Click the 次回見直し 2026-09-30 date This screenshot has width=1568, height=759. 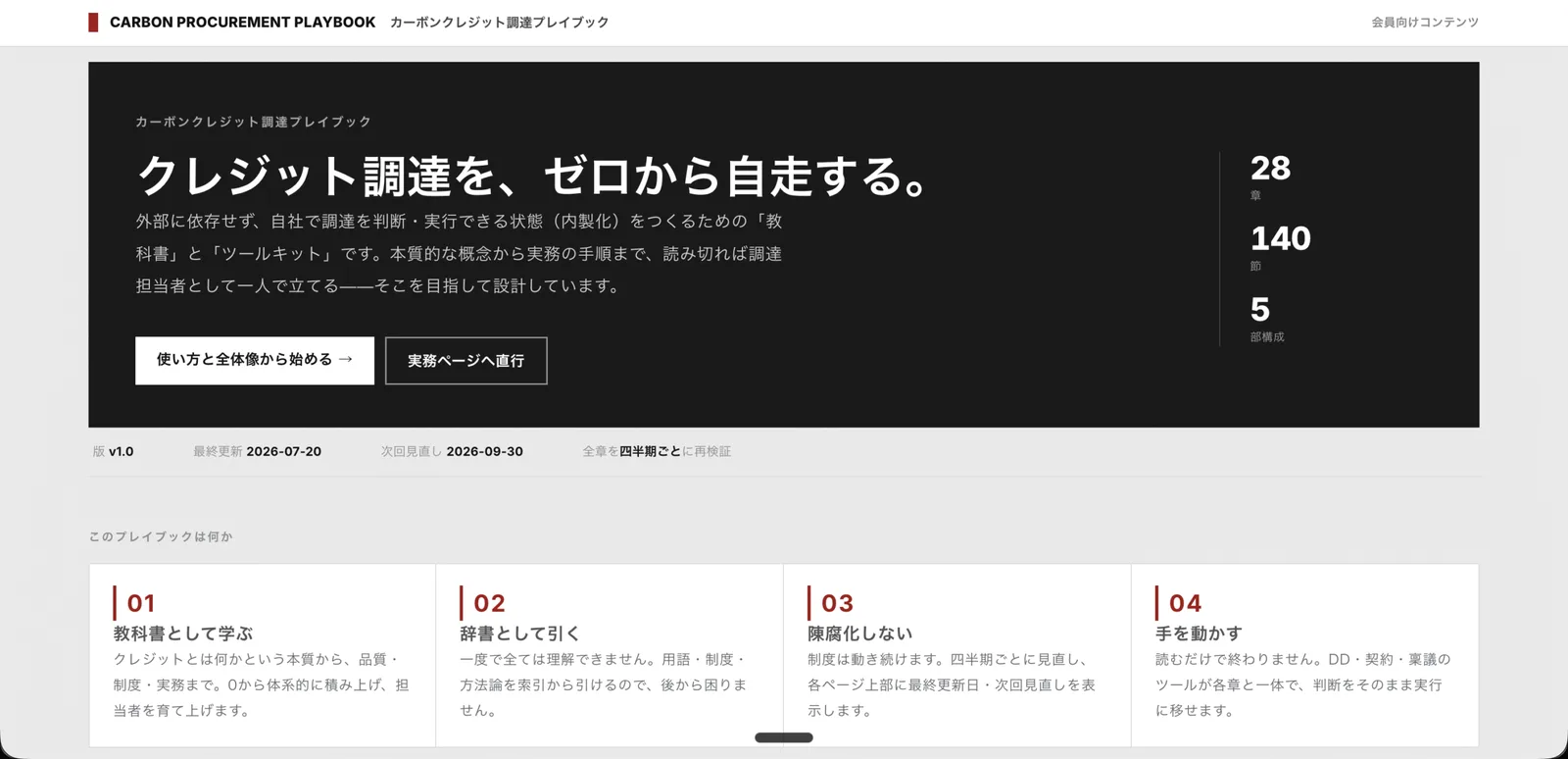452,451
